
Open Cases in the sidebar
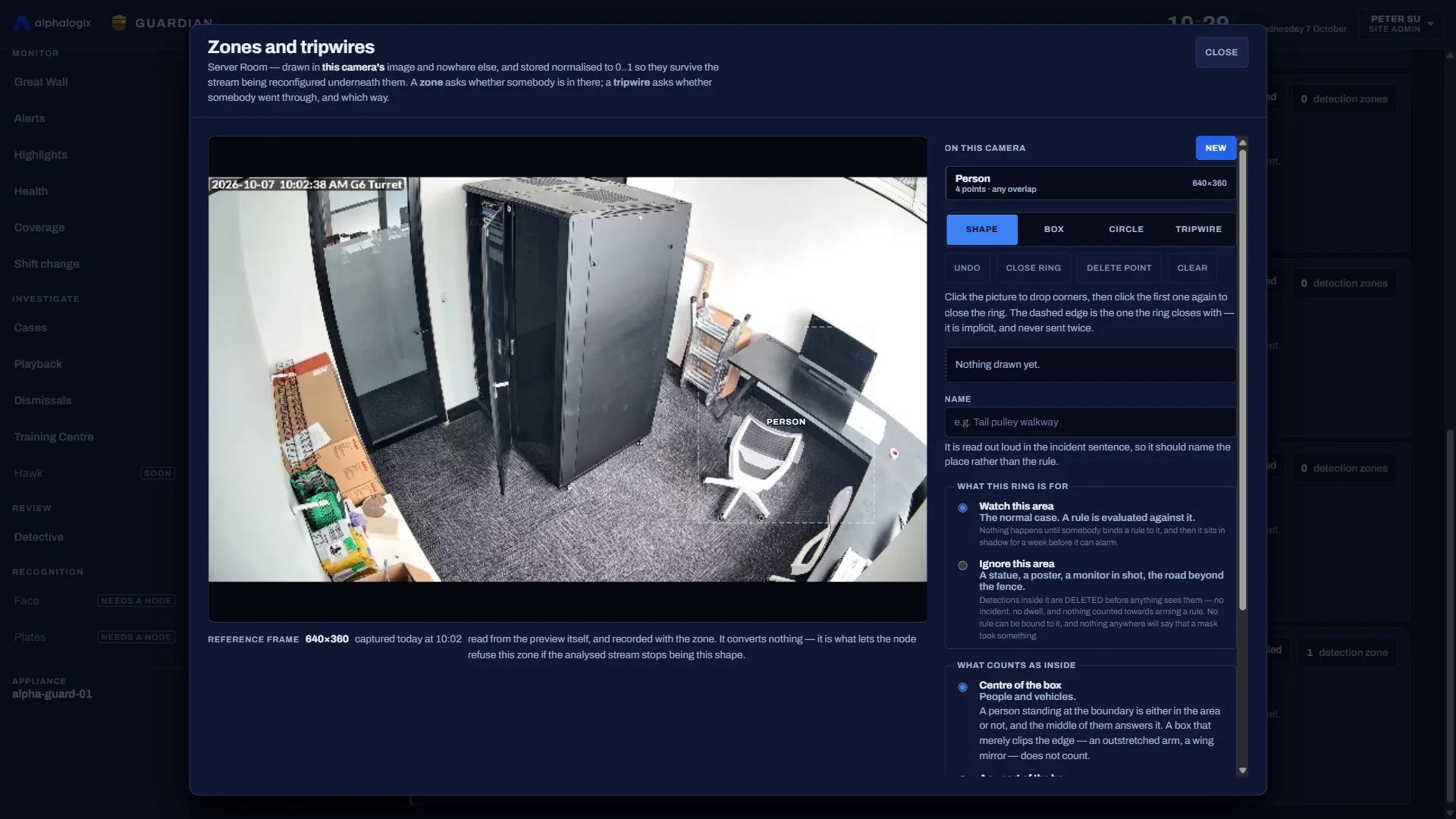pos(30,328)
